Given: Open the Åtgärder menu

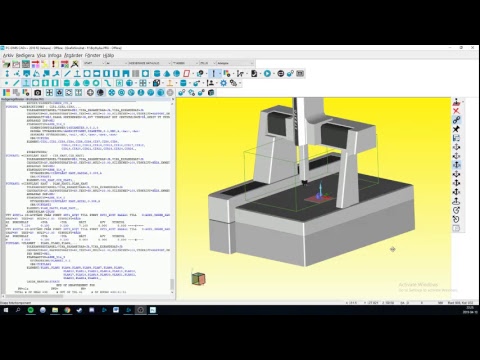Looking at the screenshot, I should [x=73, y=55].
